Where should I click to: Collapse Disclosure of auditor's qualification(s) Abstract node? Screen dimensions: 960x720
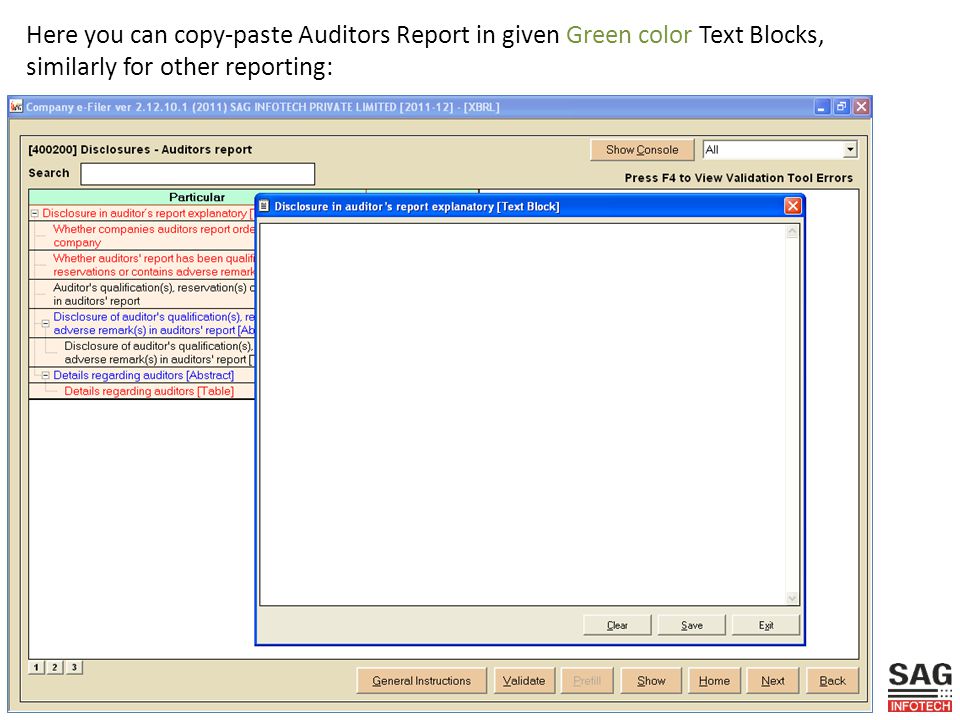click(45, 323)
